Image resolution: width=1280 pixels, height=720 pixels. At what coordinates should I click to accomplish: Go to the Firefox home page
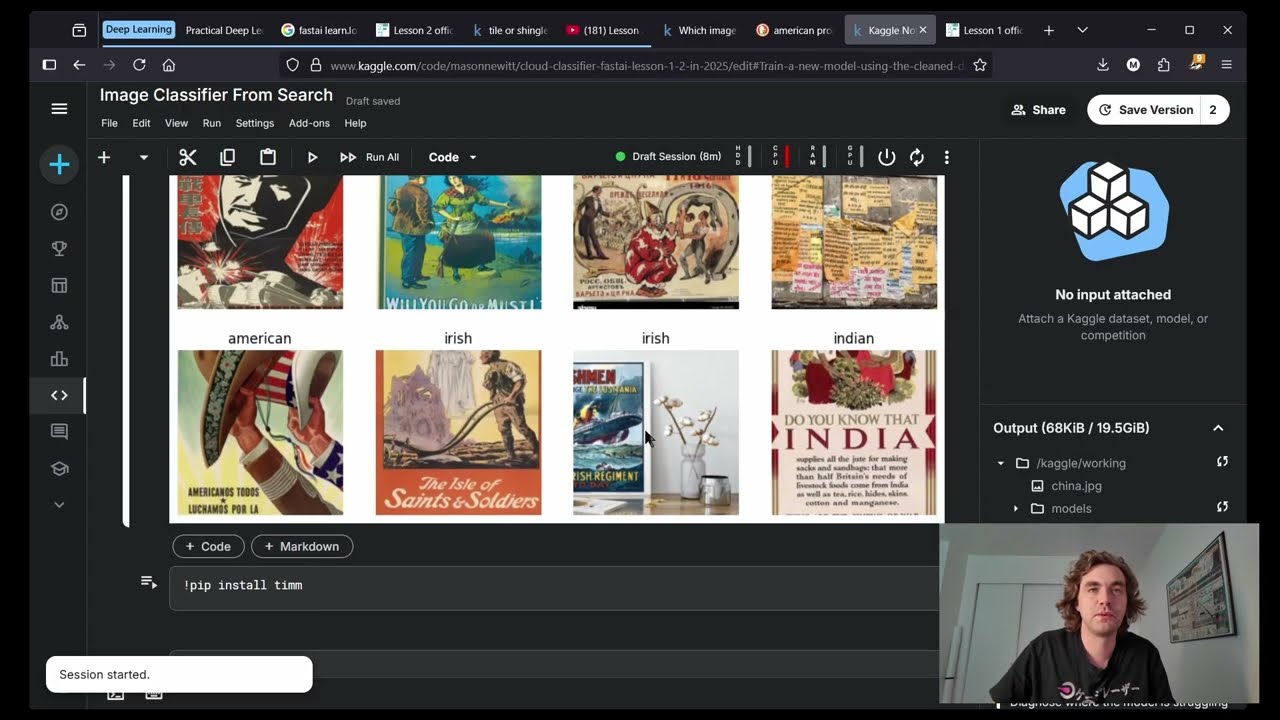pos(169,65)
